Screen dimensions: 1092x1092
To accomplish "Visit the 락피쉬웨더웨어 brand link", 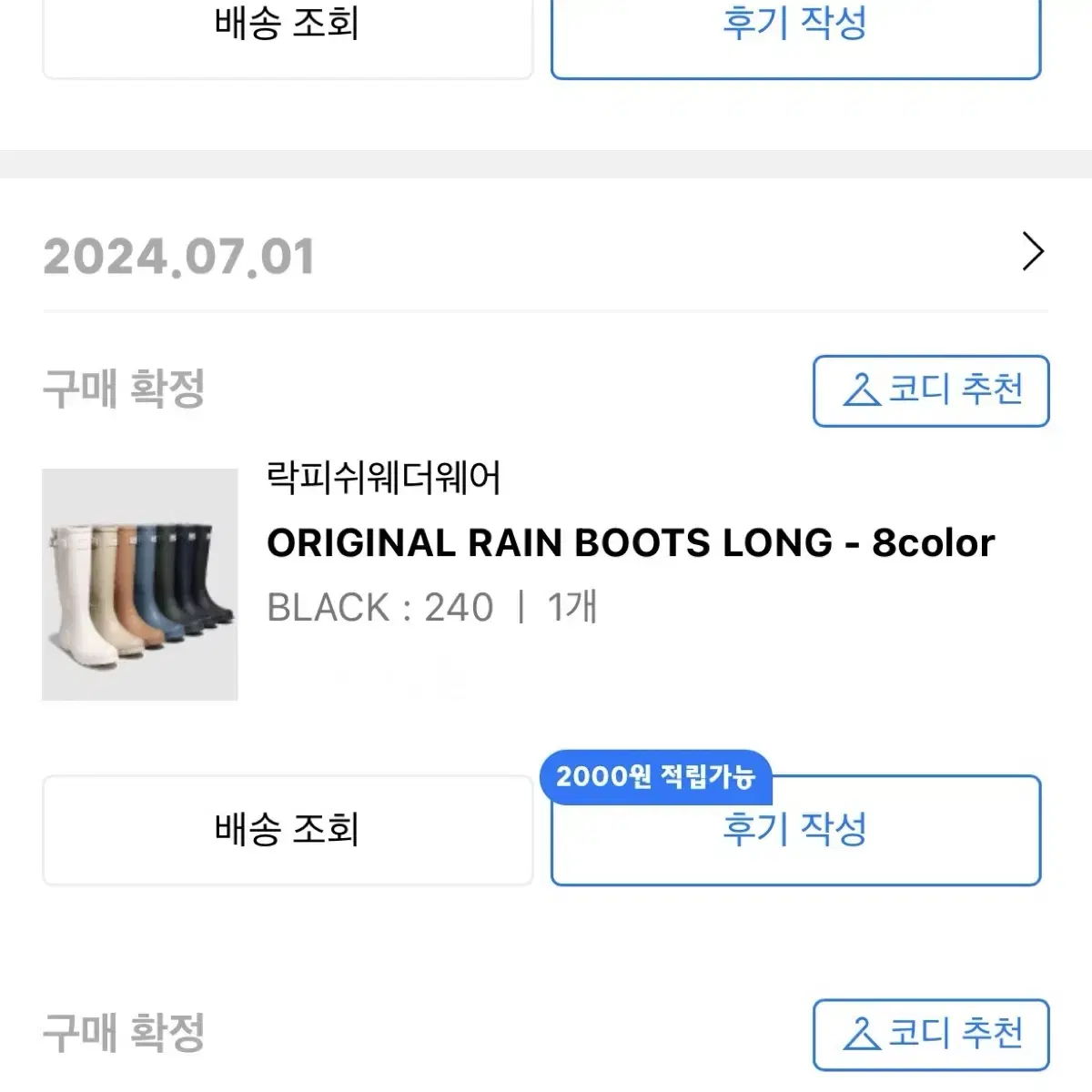I will tap(384, 478).
